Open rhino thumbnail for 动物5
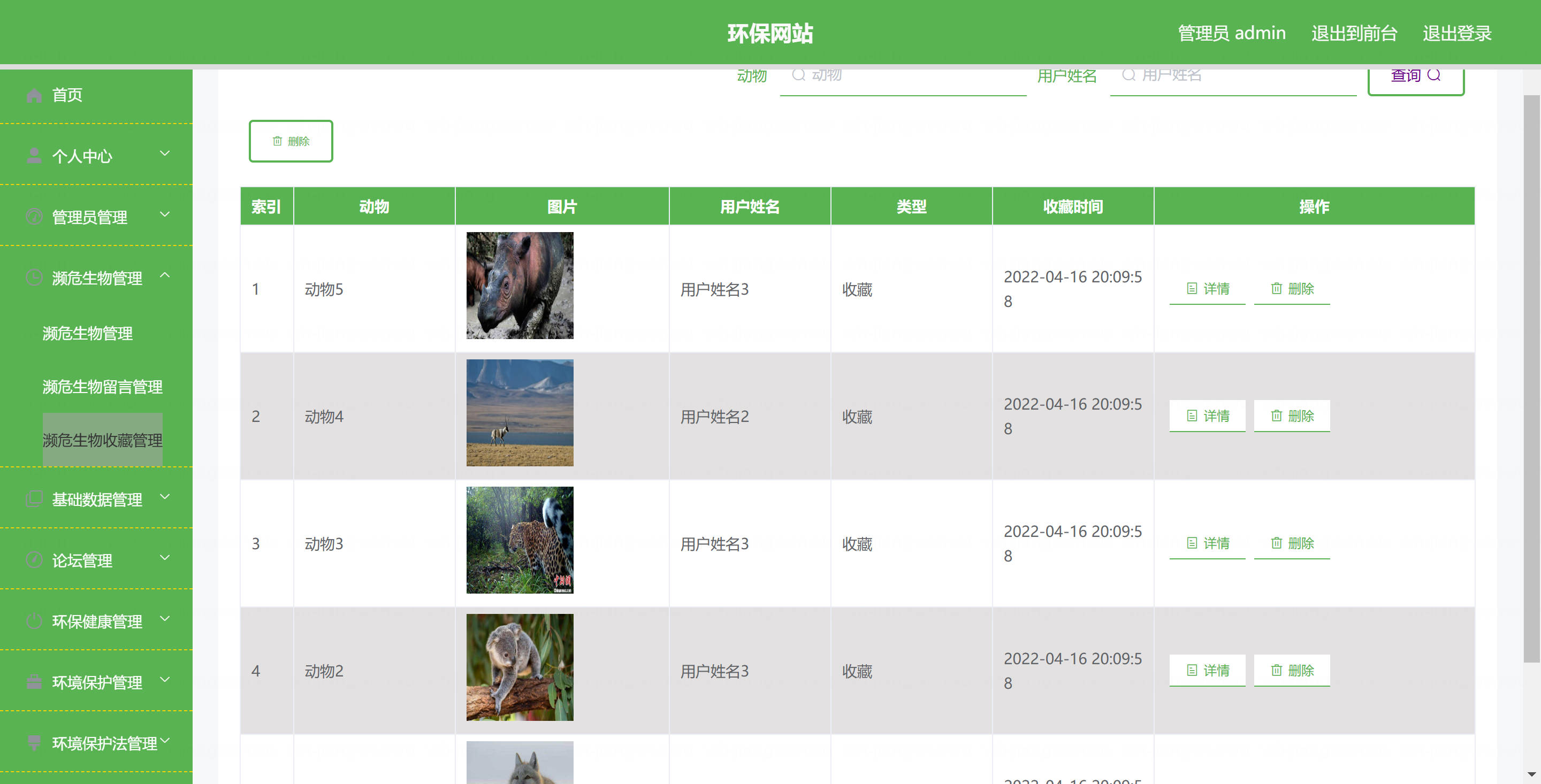The width and height of the screenshot is (1541, 784). [520, 286]
